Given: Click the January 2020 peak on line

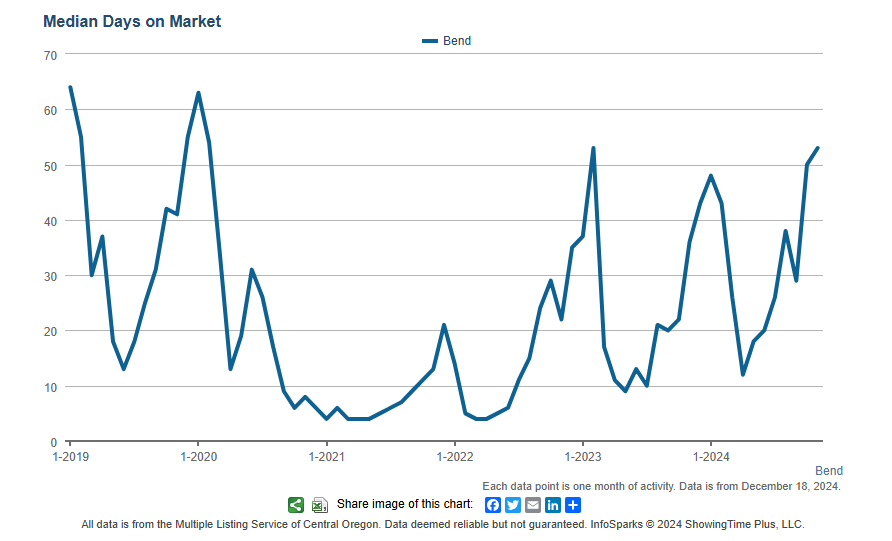Looking at the screenshot, I should [198, 93].
